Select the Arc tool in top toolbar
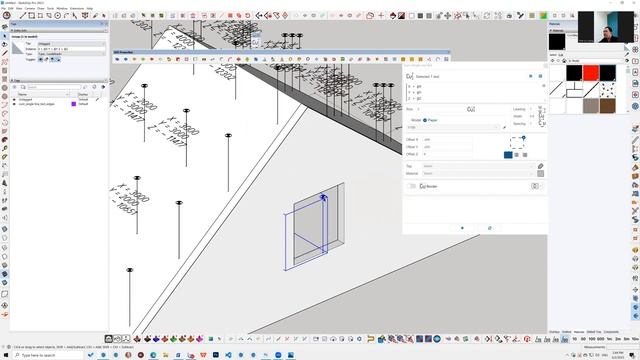The width and height of the screenshot is (640, 360). click(x=66, y=16)
